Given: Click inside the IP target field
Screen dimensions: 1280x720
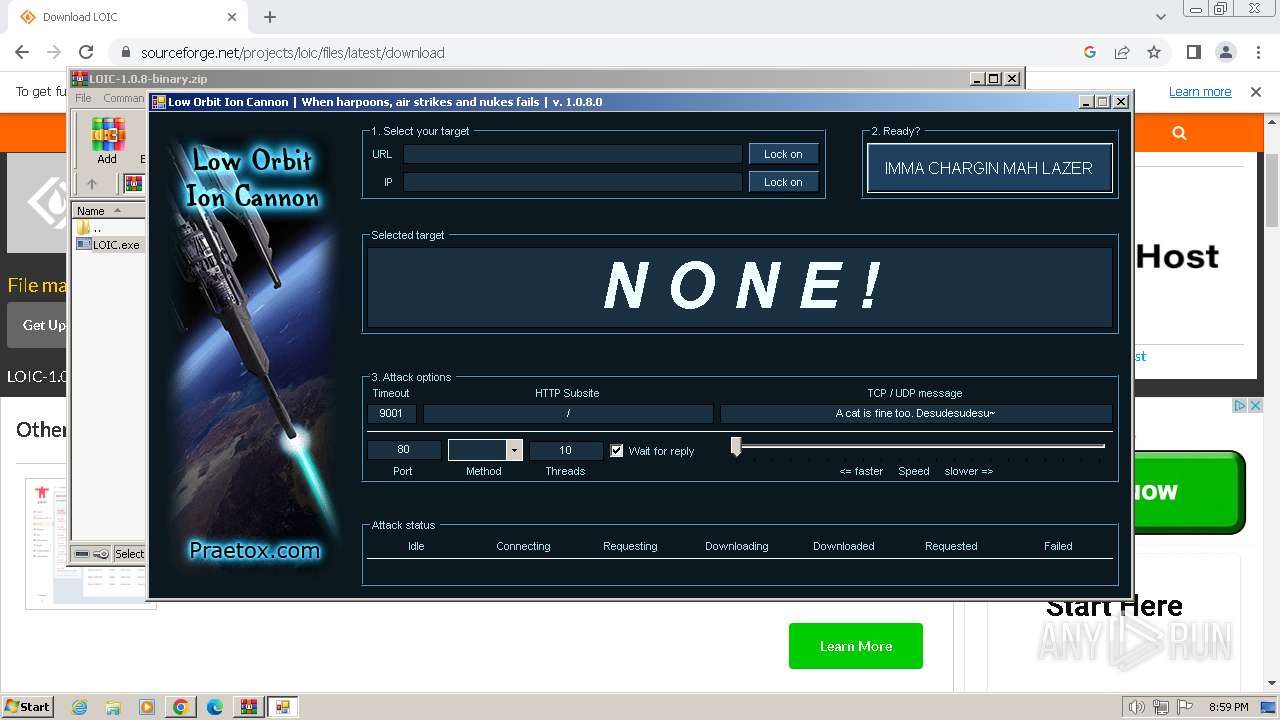Looking at the screenshot, I should coord(572,182).
